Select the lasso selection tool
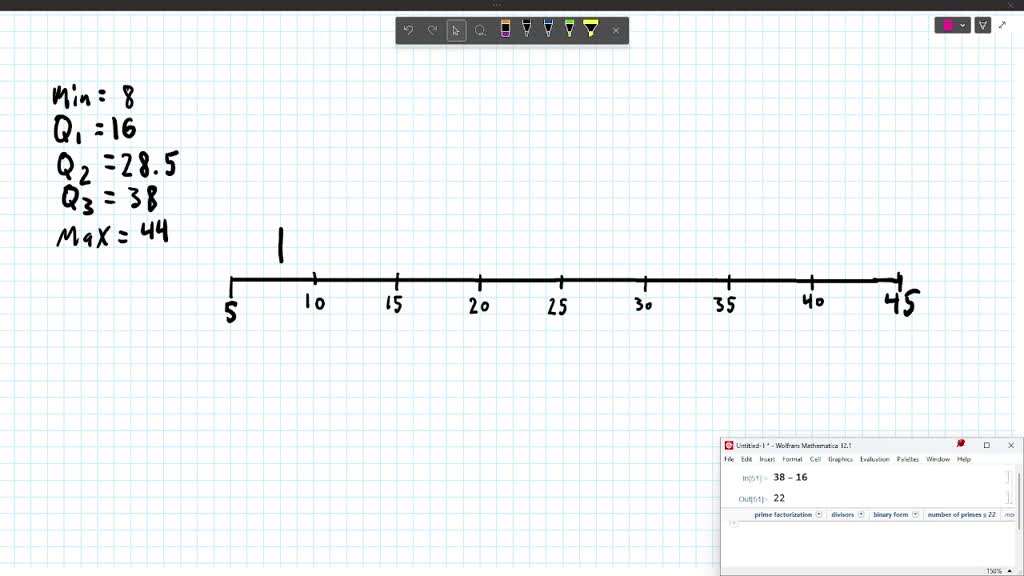Image resolution: width=1024 pixels, height=576 pixels. (x=480, y=30)
